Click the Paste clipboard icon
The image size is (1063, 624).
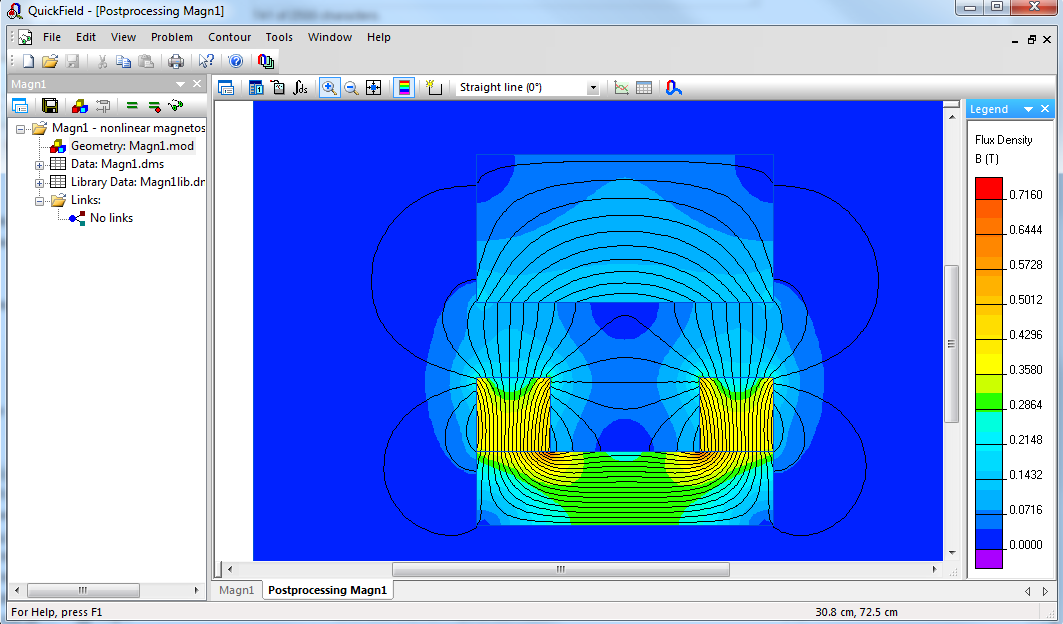point(146,62)
